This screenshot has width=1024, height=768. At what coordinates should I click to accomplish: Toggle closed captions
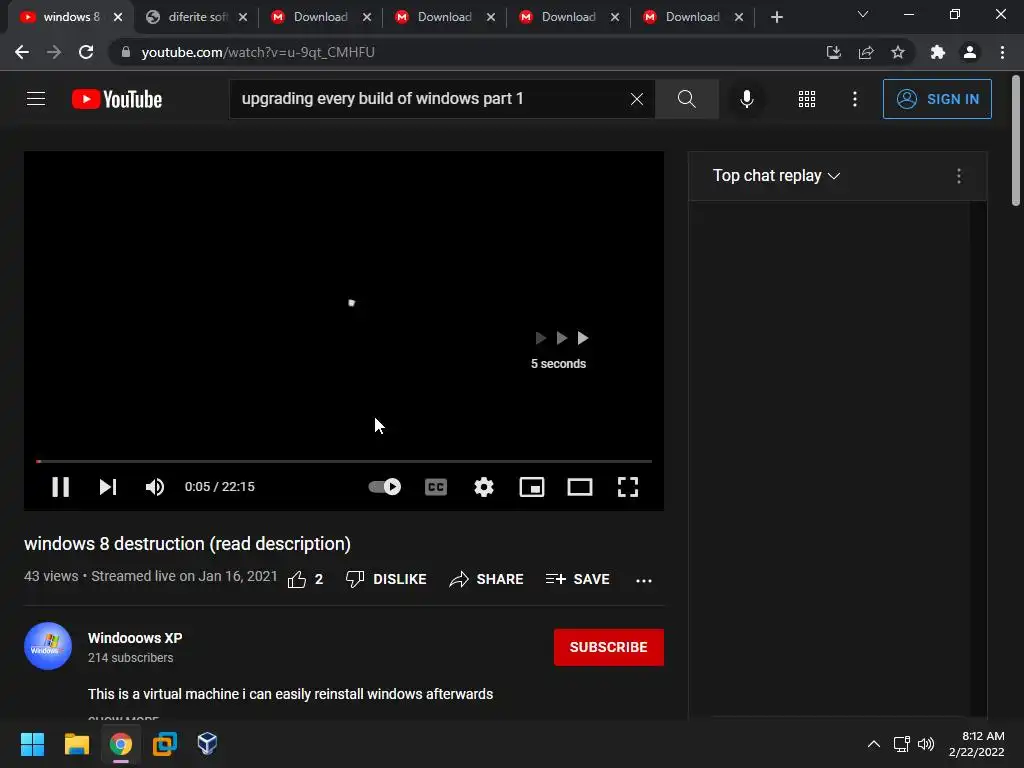pyautogui.click(x=436, y=487)
